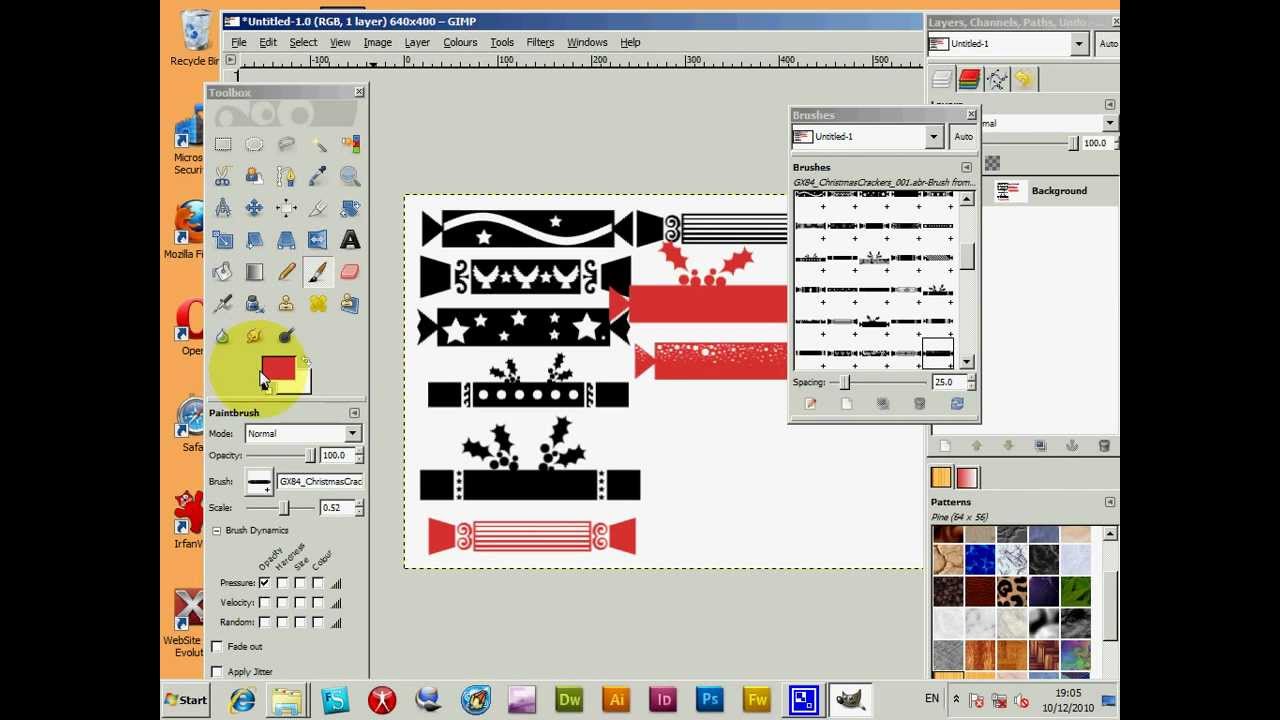
Task: Open the Windows menu
Action: coord(587,42)
